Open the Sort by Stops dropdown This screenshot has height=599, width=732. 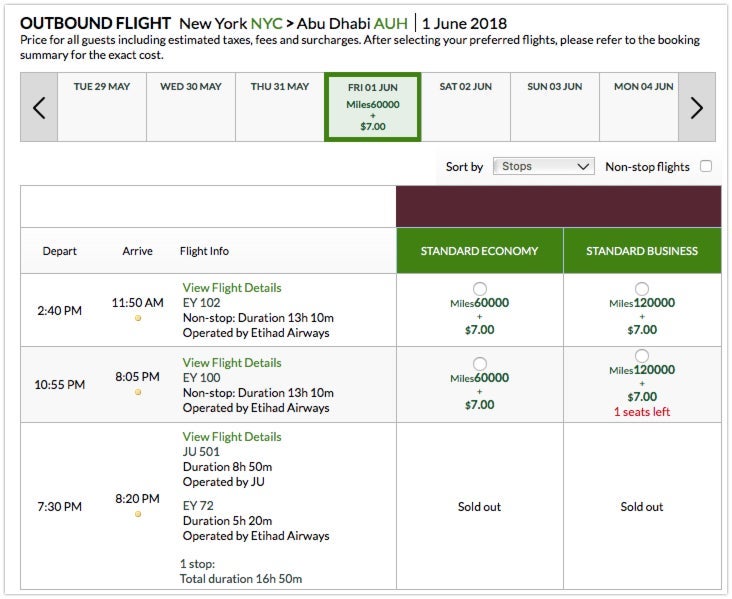point(545,167)
